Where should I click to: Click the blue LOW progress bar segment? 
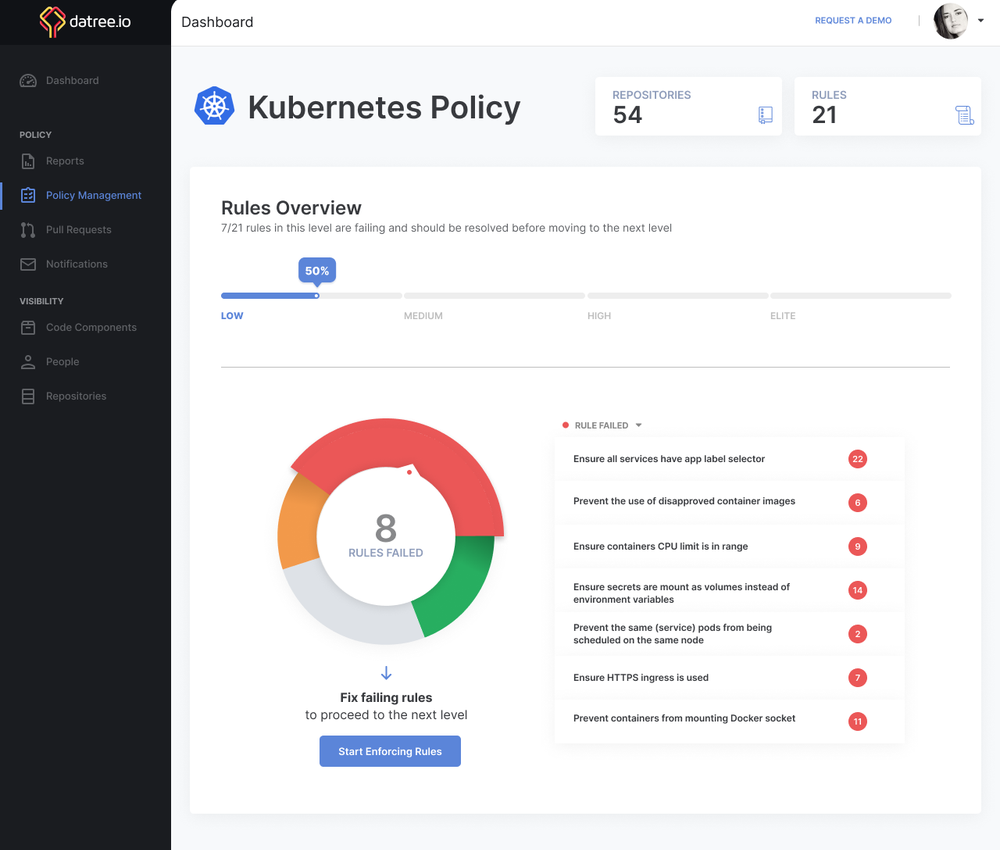(x=270, y=296)
